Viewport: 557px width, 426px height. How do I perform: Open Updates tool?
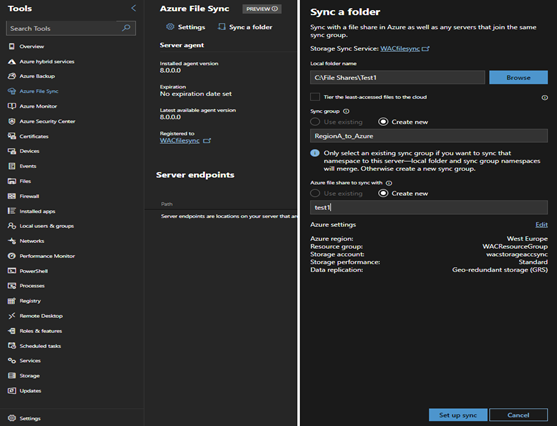30,391
